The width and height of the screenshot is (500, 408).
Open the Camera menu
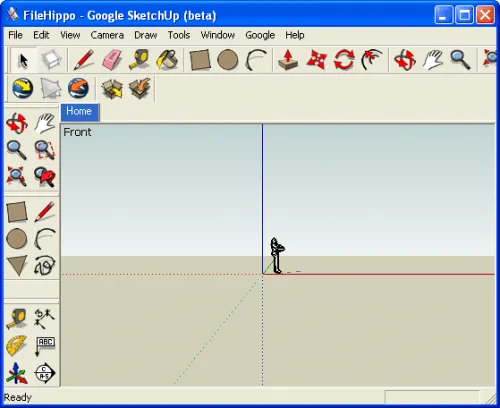coord(107,35)
